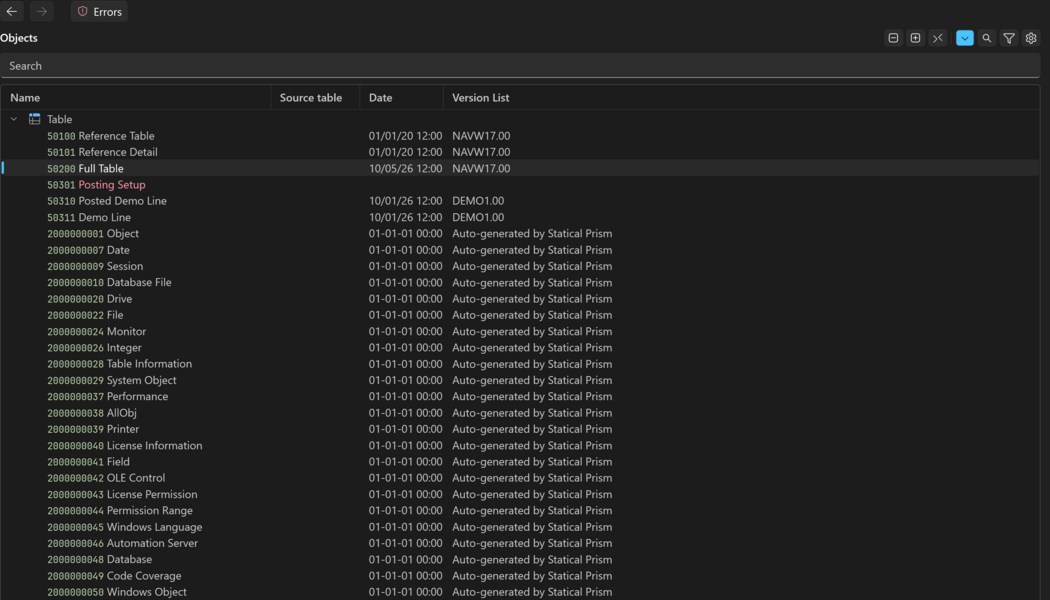Image resolution: width=1050 pixels, height=600 pixels.
Task: Select 2000000040 License Information
Action: [x=125, y=445]
